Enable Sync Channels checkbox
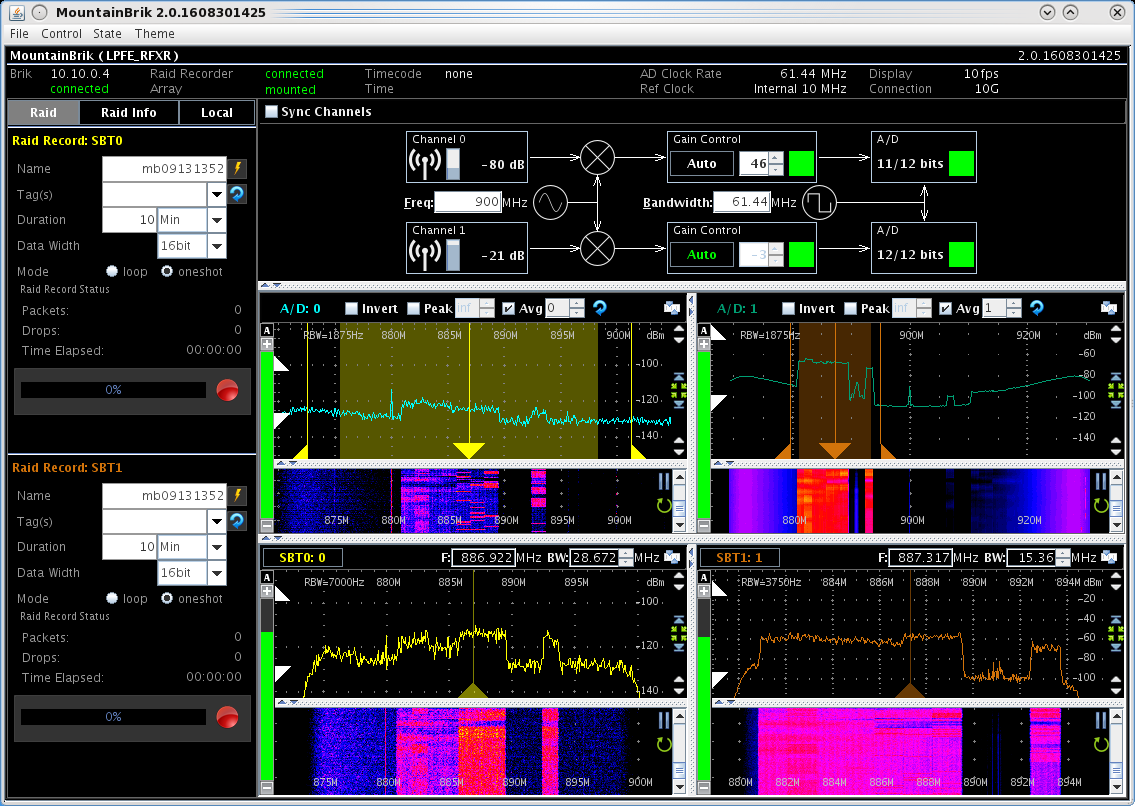 271,112
